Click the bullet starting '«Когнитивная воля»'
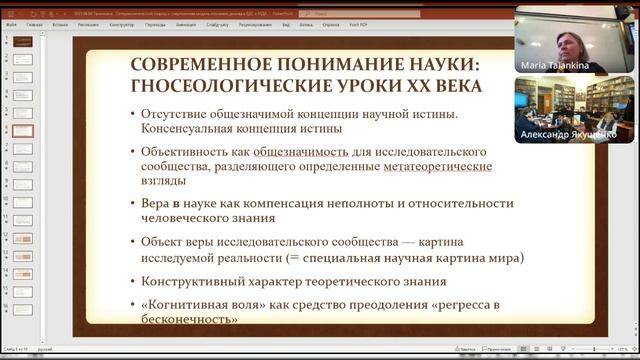Viewport: 640px width, 360px height. (x=320, y=312)
